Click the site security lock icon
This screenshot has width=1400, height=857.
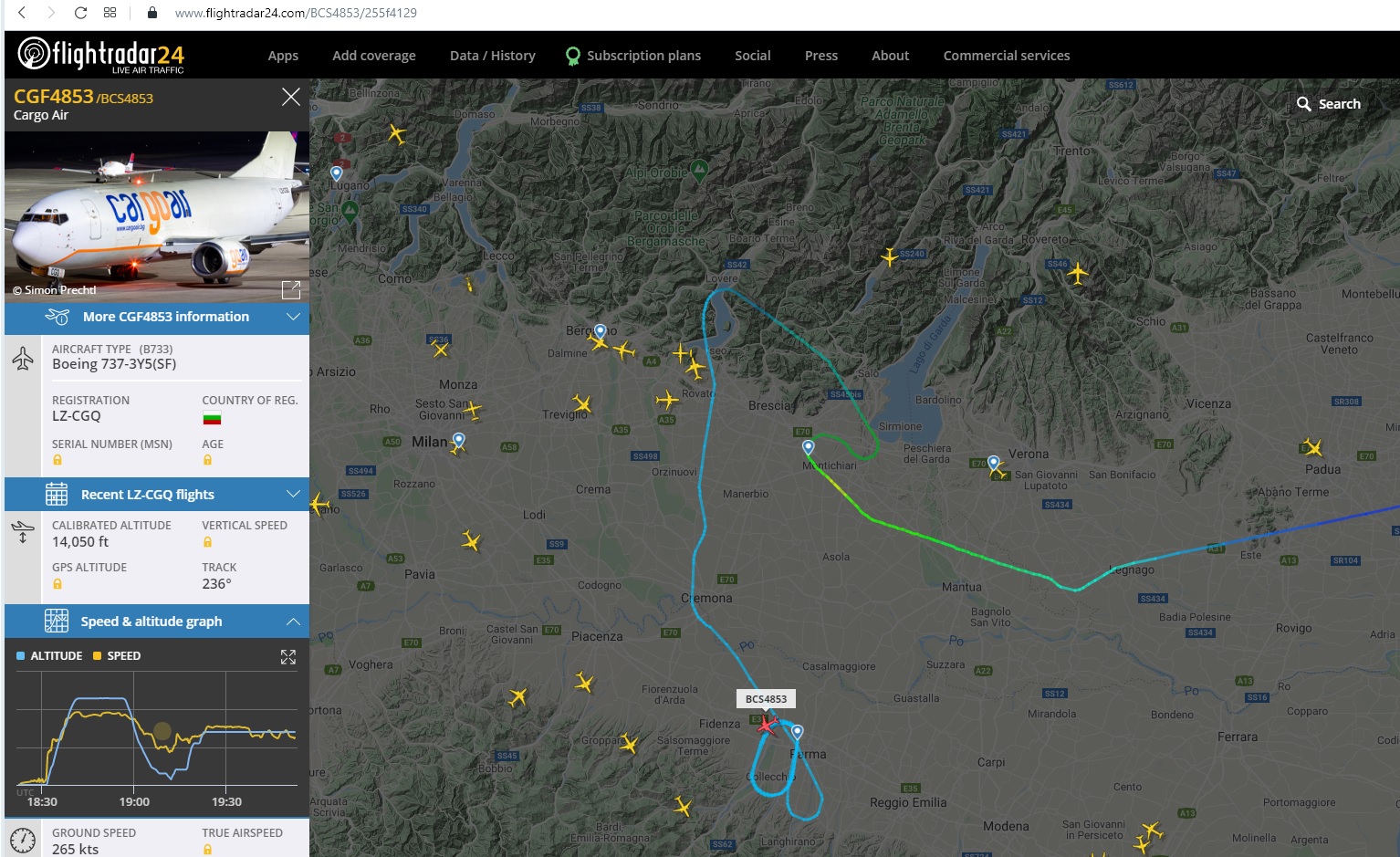(152, 13)
